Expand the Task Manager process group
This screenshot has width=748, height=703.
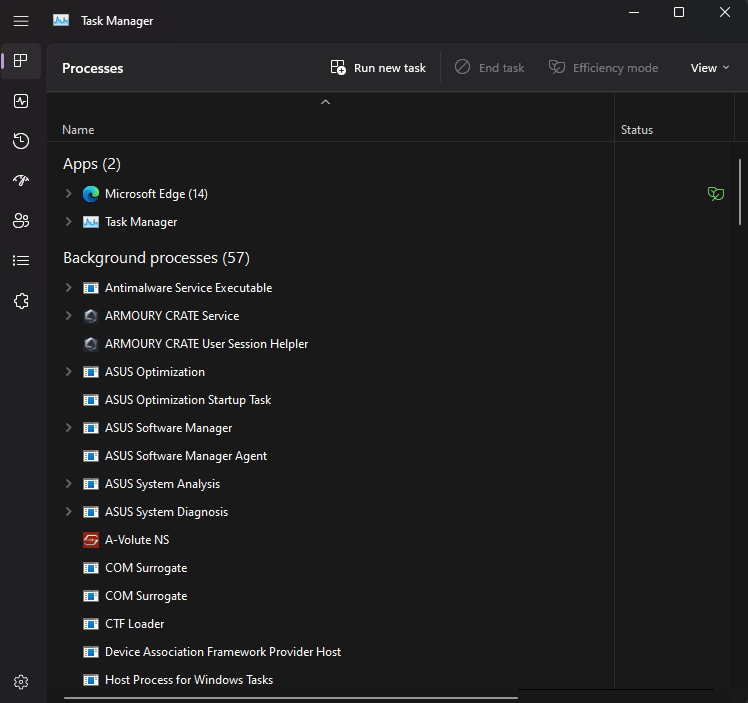click(68, 222)
